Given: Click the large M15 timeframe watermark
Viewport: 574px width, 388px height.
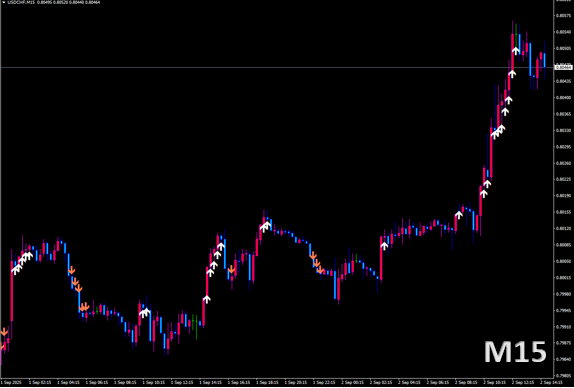Looking at the screenshot, I should pos(515,351).
